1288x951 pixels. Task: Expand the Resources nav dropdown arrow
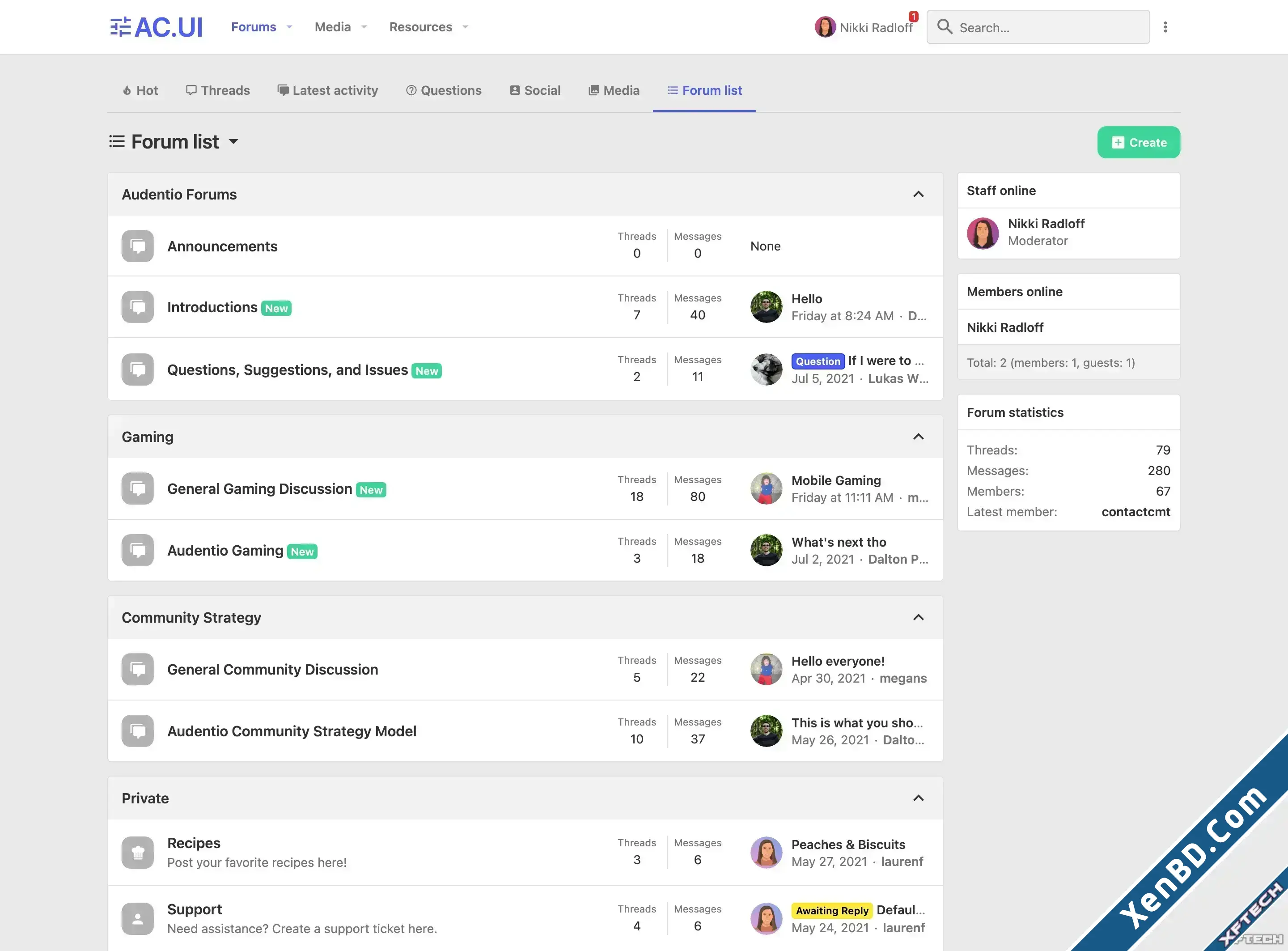[466, 27]
